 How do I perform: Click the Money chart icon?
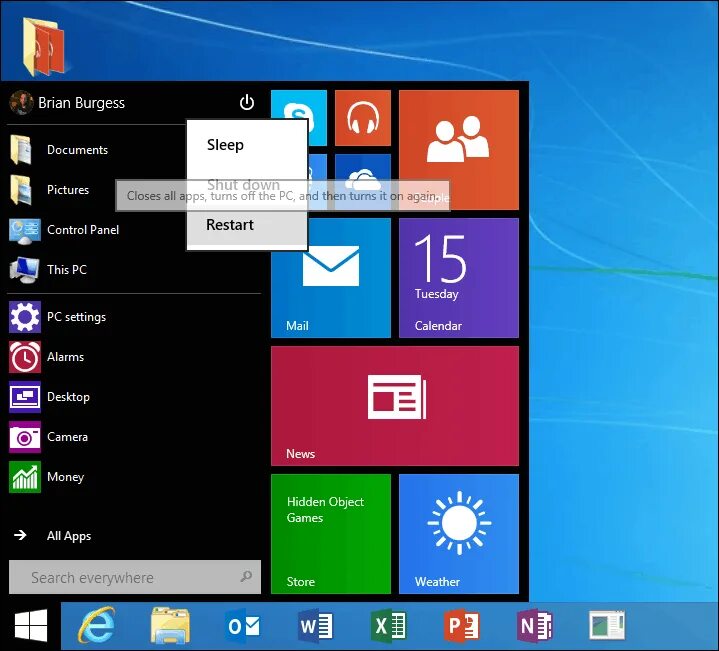25,477
